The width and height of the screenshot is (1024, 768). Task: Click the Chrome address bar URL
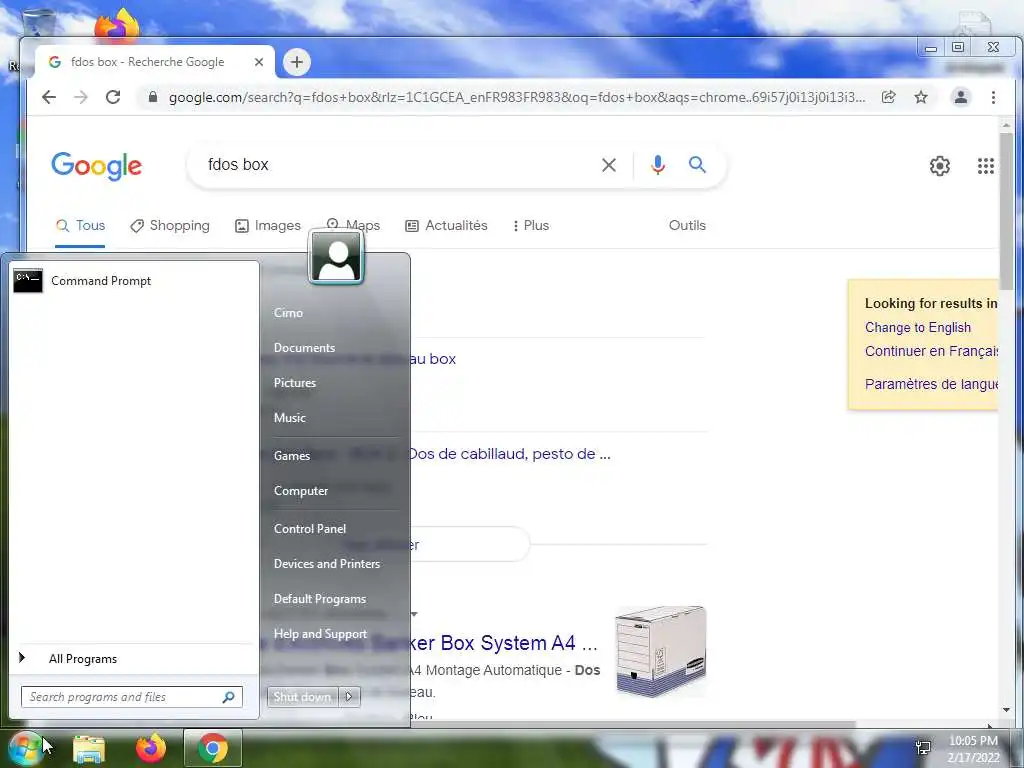pos(517,97)
